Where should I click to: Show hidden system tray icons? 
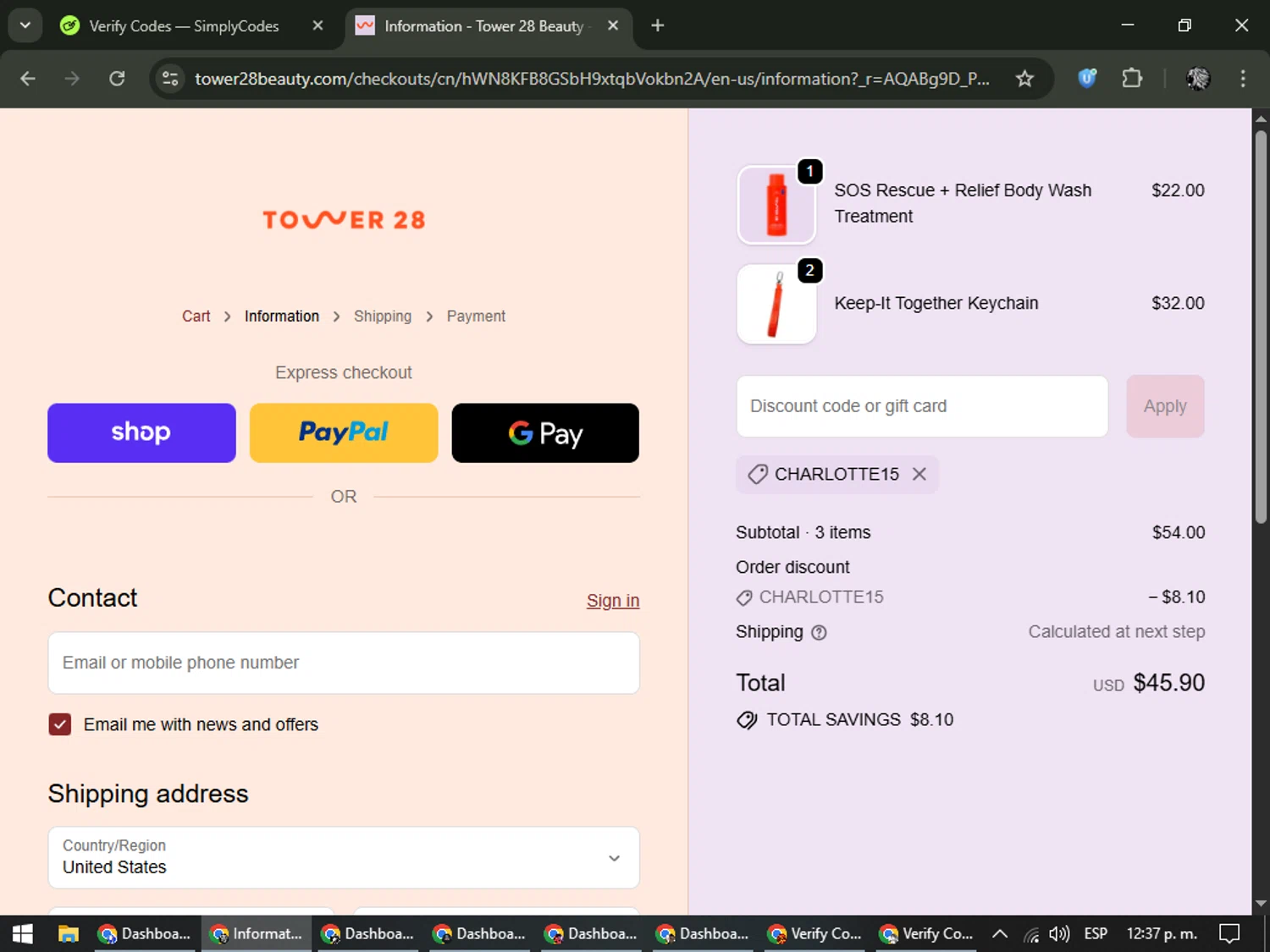[1000, 933]
